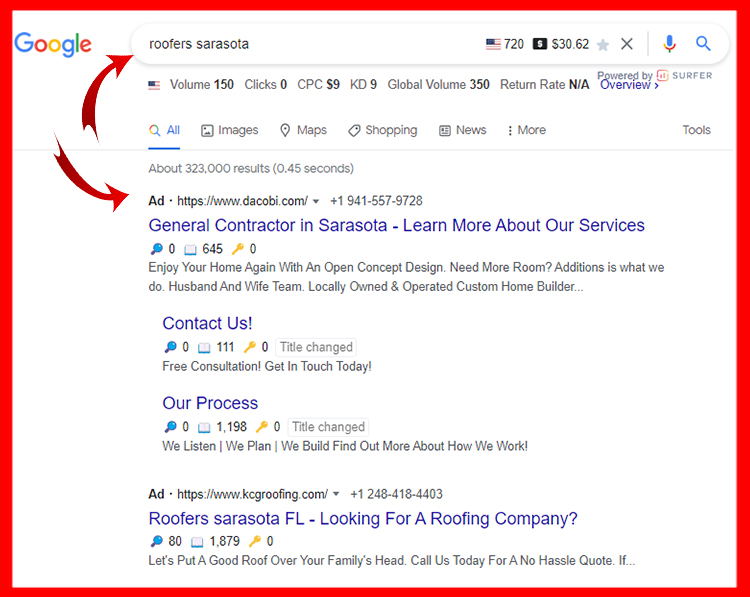Image resolution: width=750 pixels, height=597 pixels.
Task: Switch to the Images tab
Action: click(230, 130)
